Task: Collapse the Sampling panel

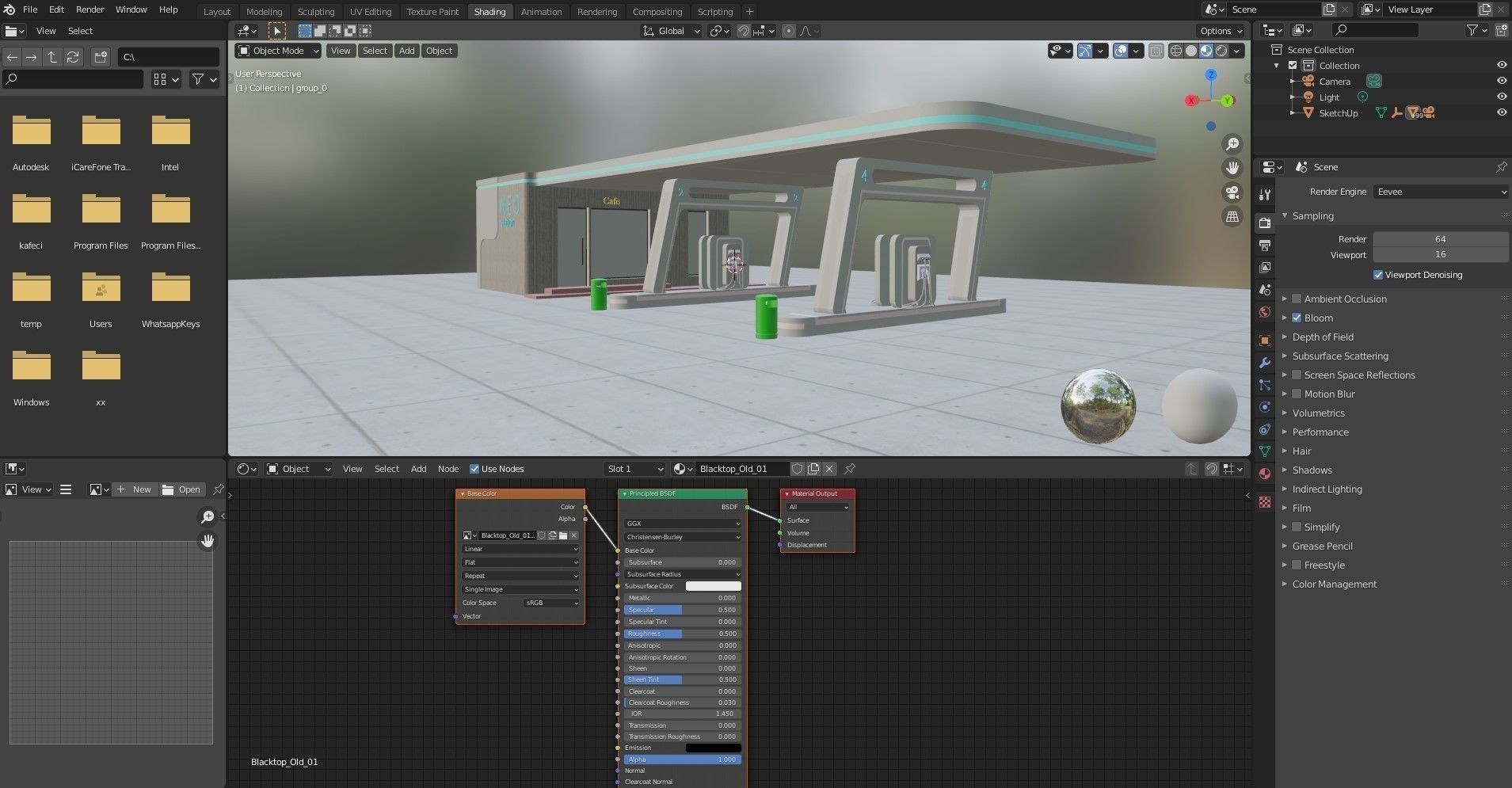Action: 1312,215
